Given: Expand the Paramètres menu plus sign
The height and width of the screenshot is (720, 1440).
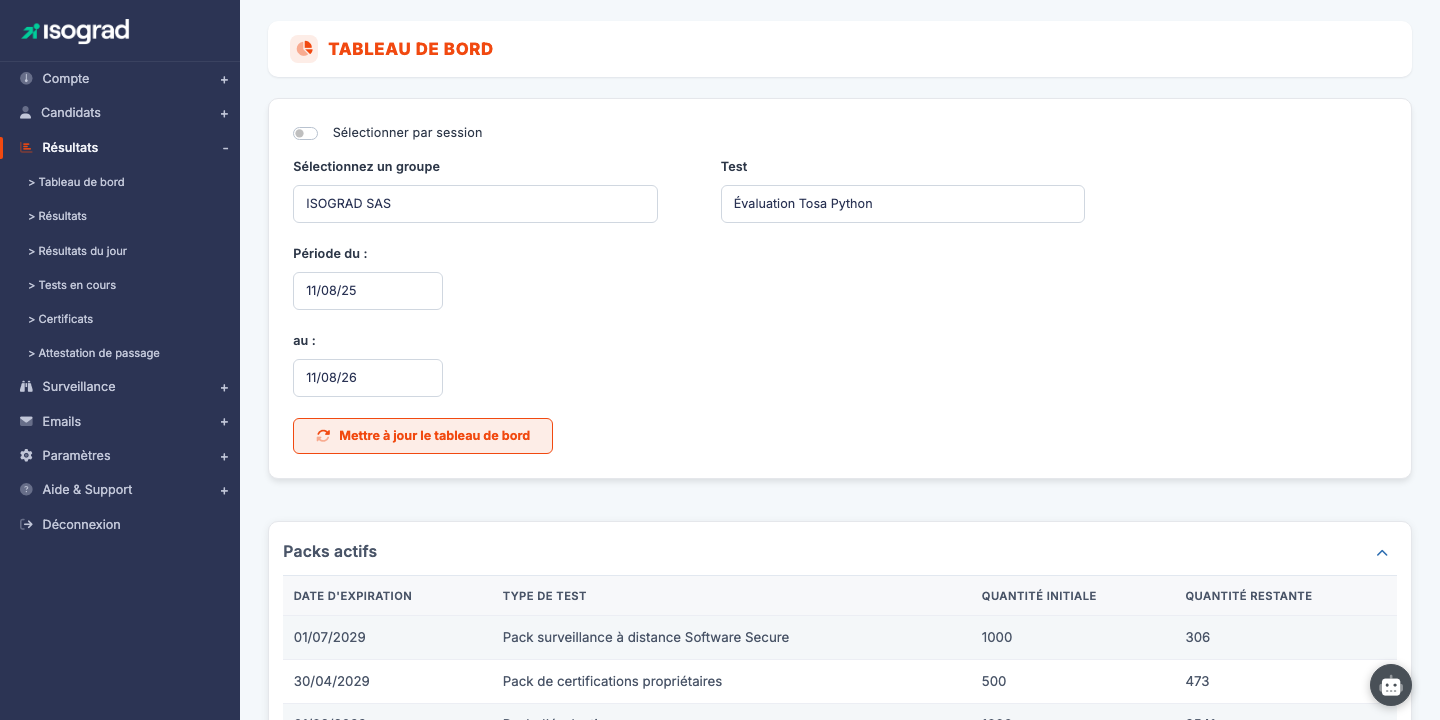Looking at the screenshot, I should coord(224,457).
